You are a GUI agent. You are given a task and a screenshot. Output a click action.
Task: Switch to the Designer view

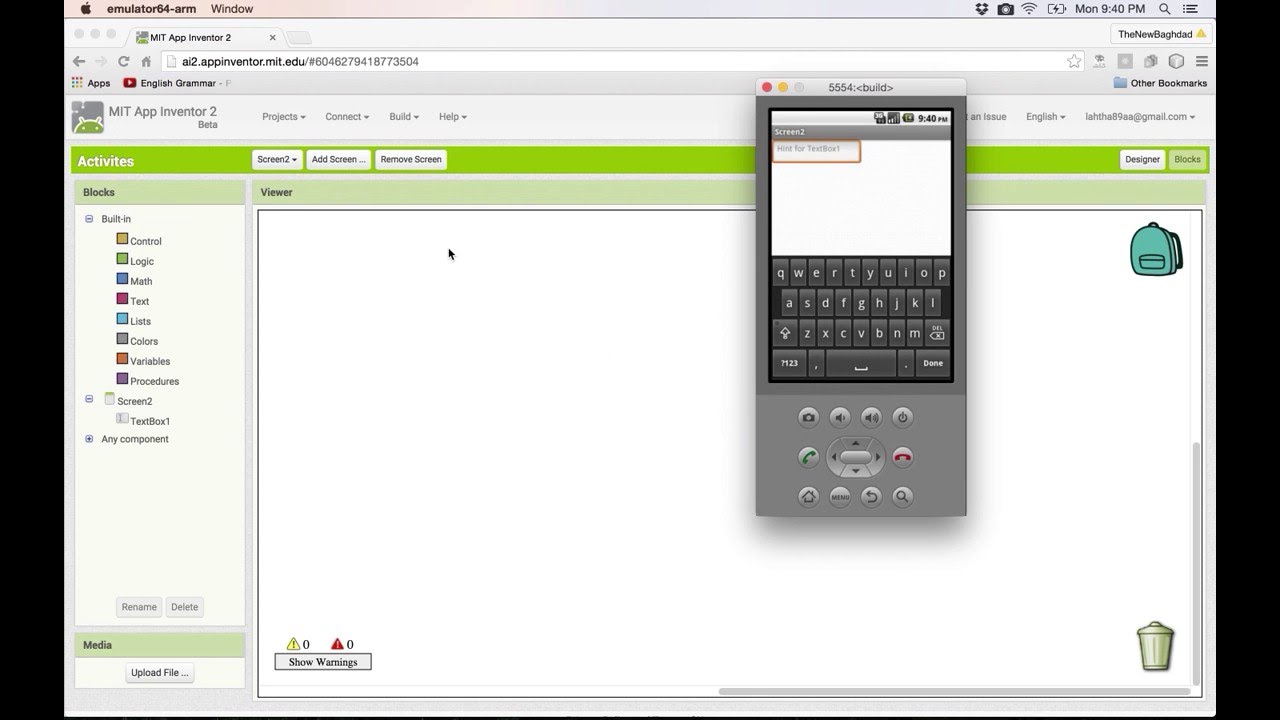1142,159
